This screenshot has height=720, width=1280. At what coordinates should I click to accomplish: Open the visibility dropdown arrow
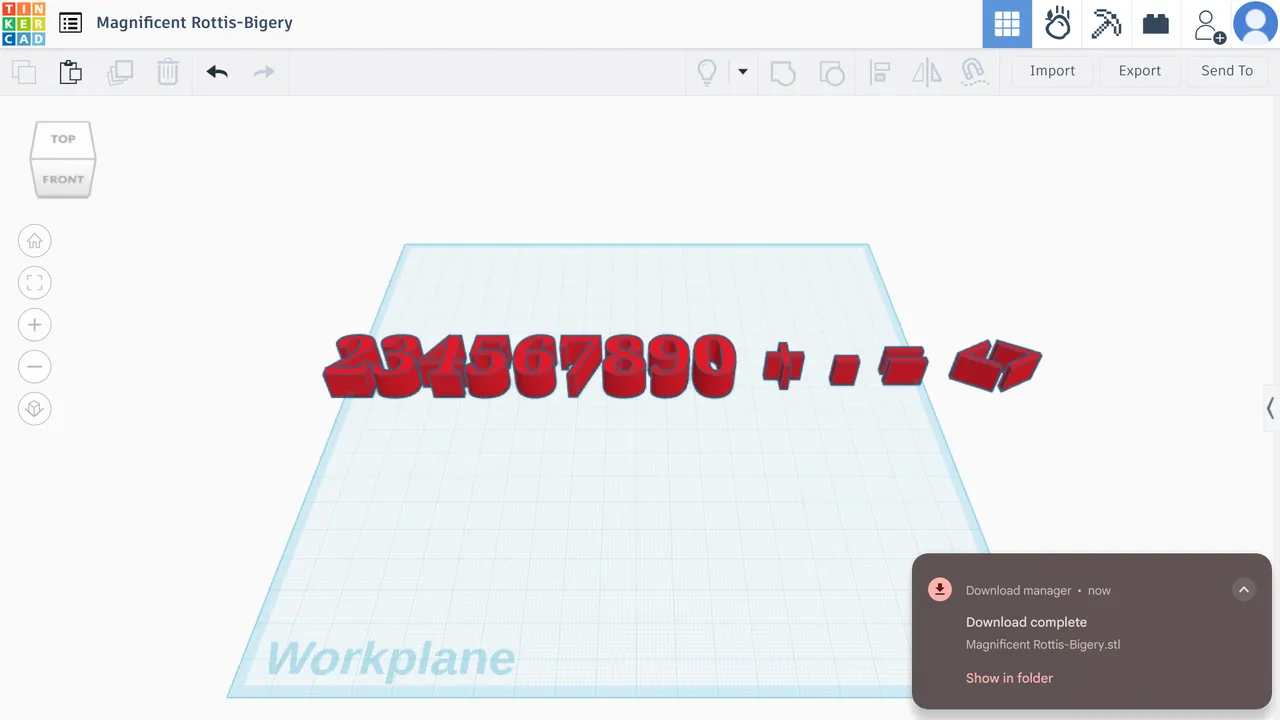(743, 71)
